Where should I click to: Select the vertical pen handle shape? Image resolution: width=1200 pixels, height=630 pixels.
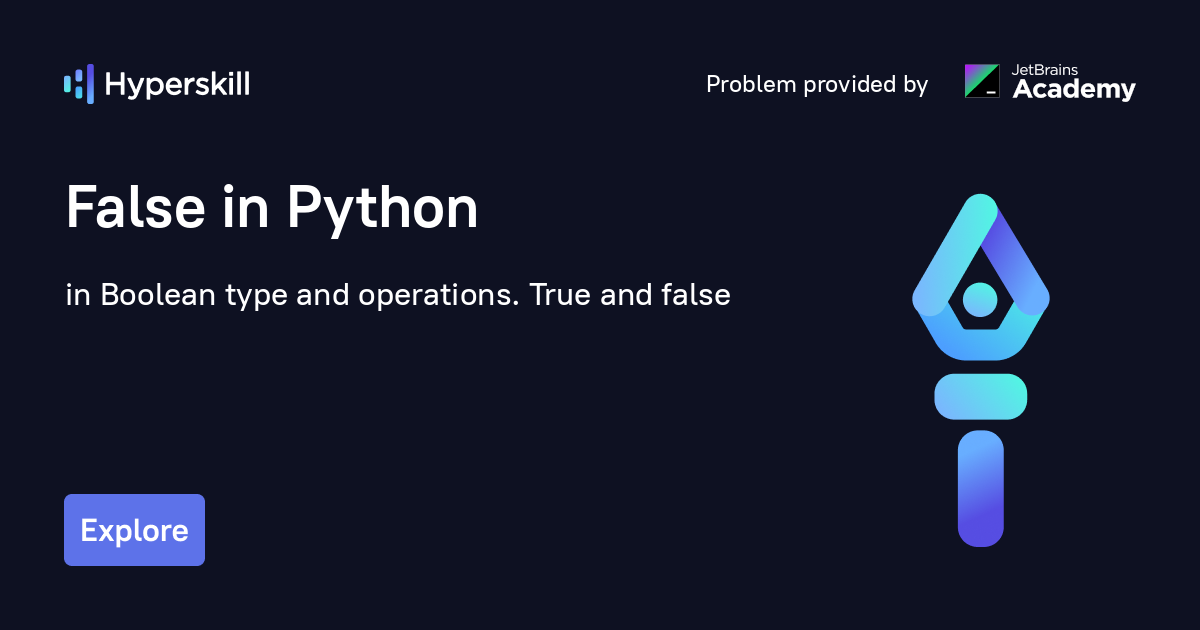coord(980,488)
